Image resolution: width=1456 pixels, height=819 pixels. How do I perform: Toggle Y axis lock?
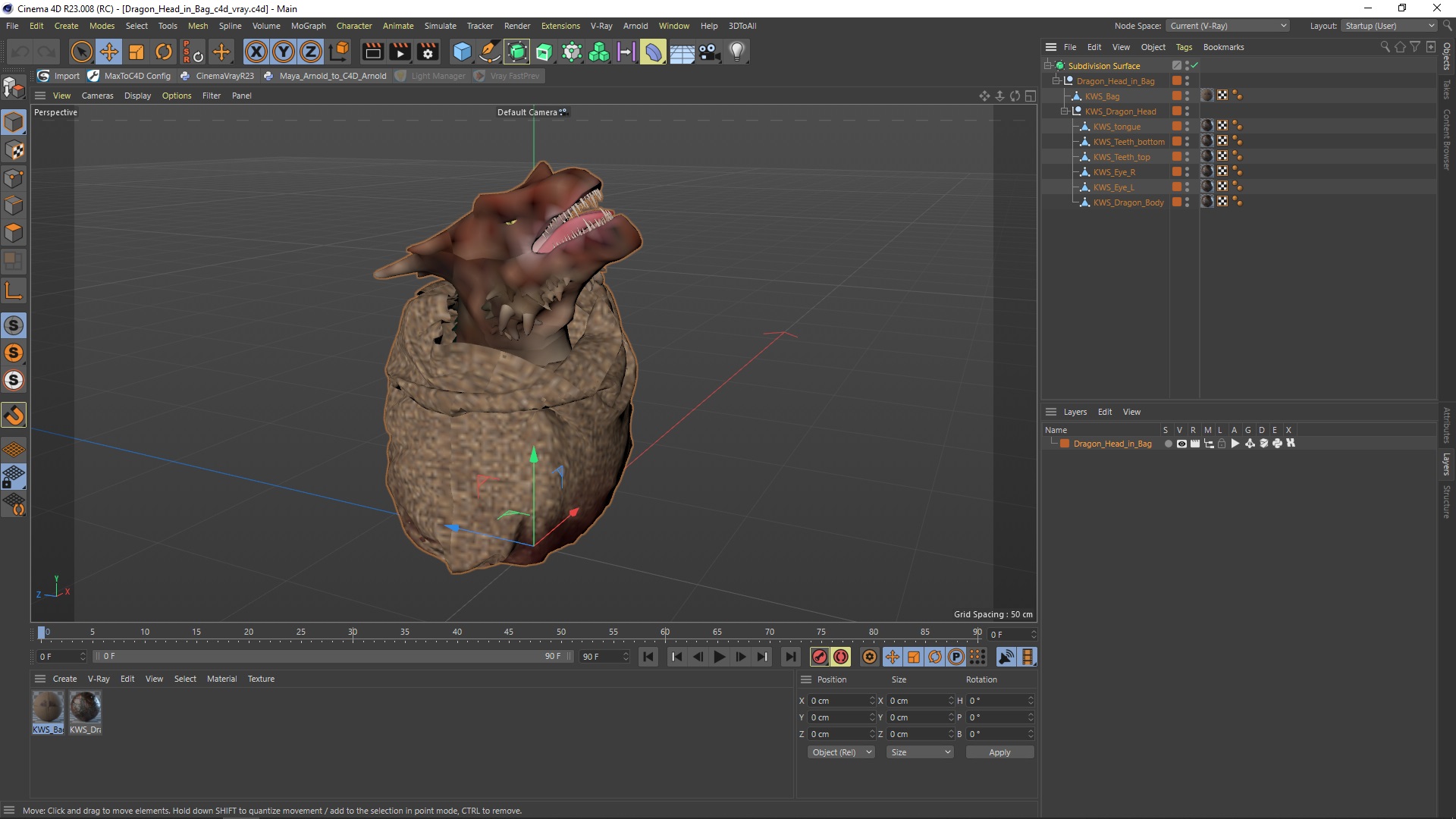[284, 52]
